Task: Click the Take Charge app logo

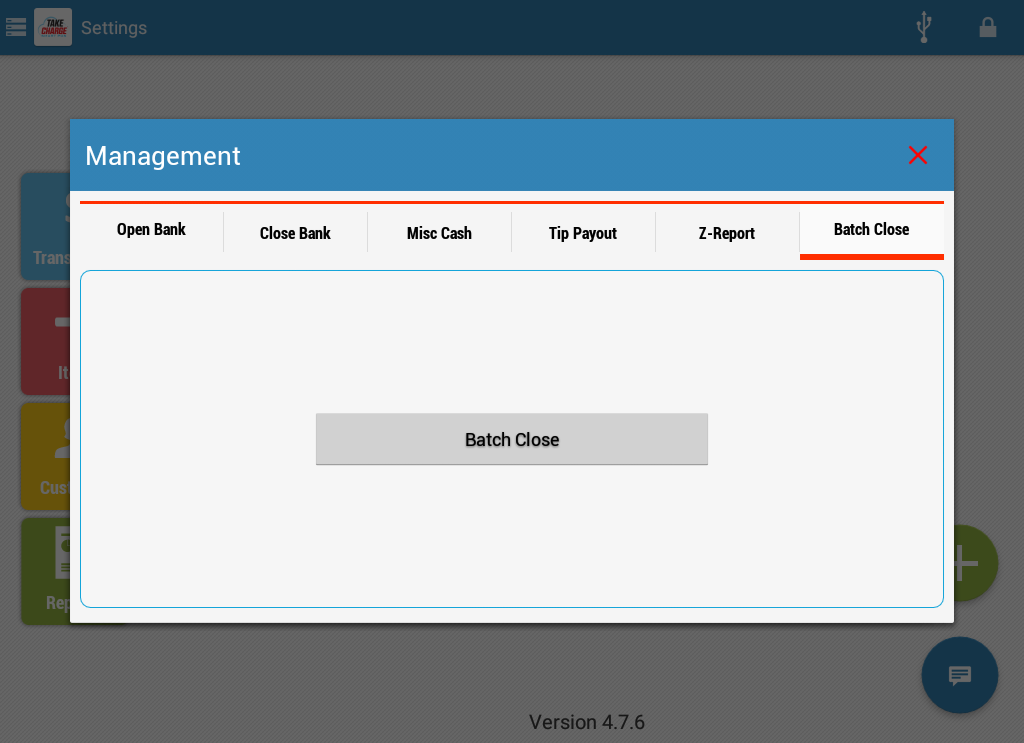Action: click(x=53, y=27)
